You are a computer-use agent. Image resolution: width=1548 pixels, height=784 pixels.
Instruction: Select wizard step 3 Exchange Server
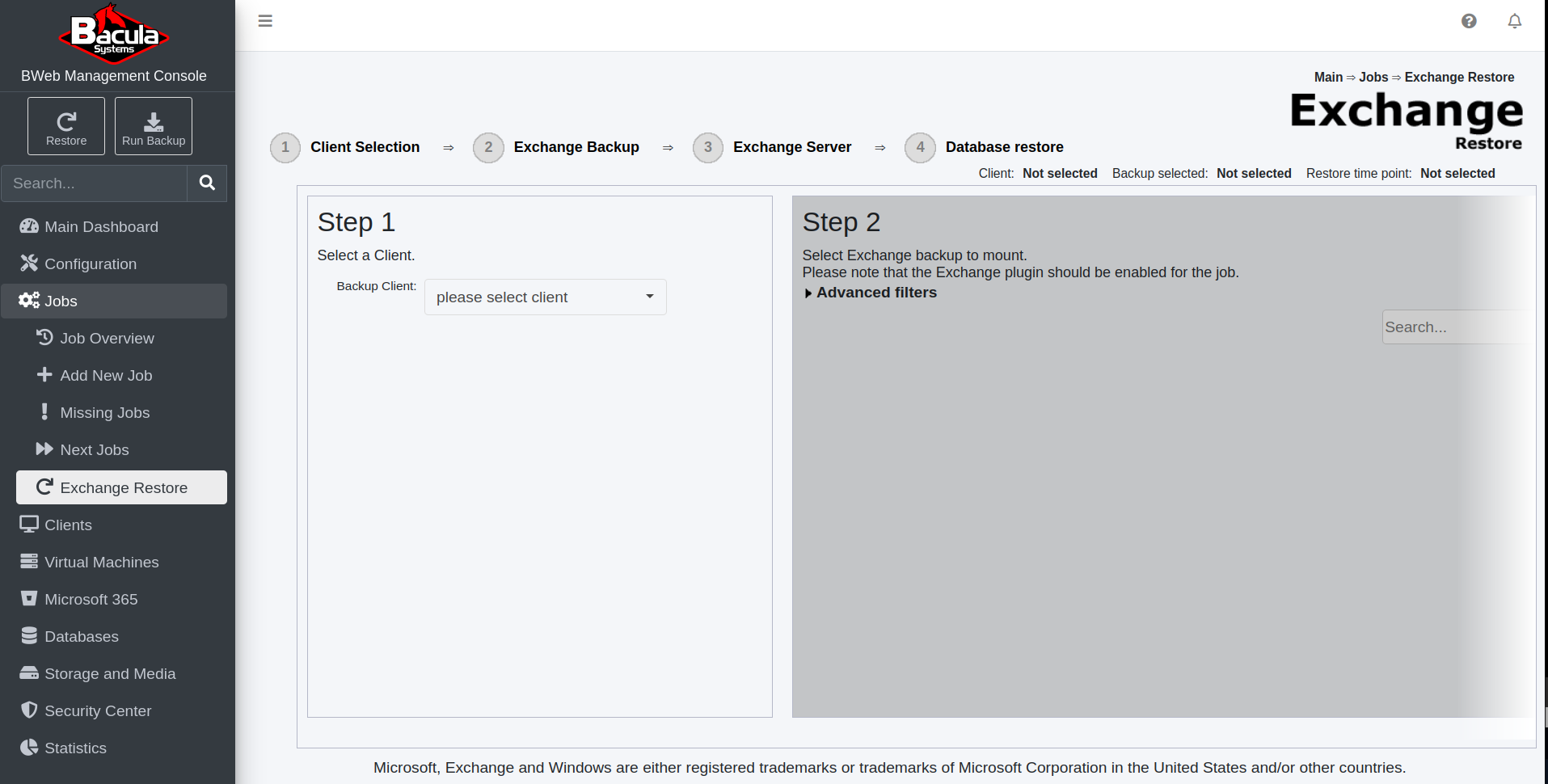[772, 147]
